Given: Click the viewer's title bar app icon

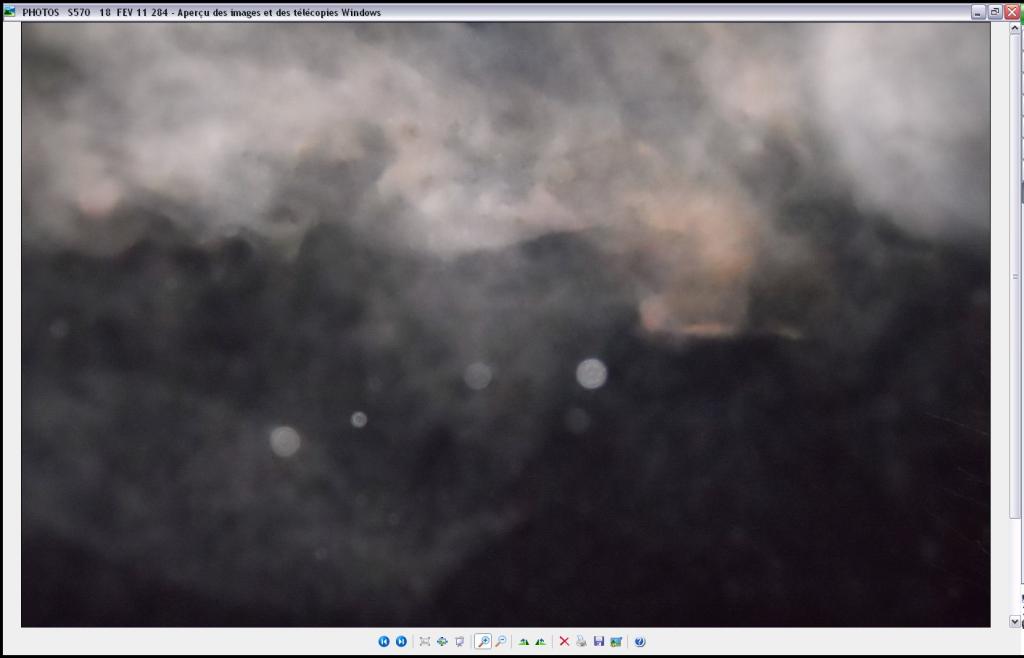Looking at the screenshot, I should point(10,12).
